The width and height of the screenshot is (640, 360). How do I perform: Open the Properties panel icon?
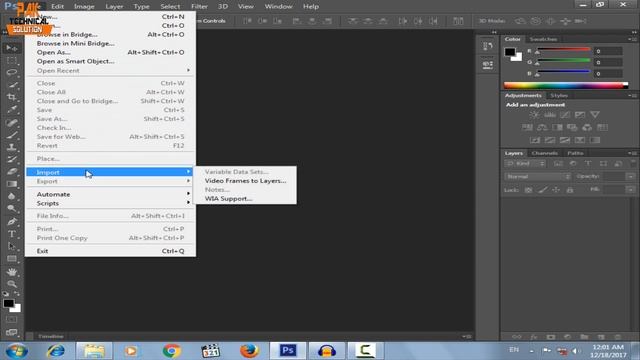[487, 64]
